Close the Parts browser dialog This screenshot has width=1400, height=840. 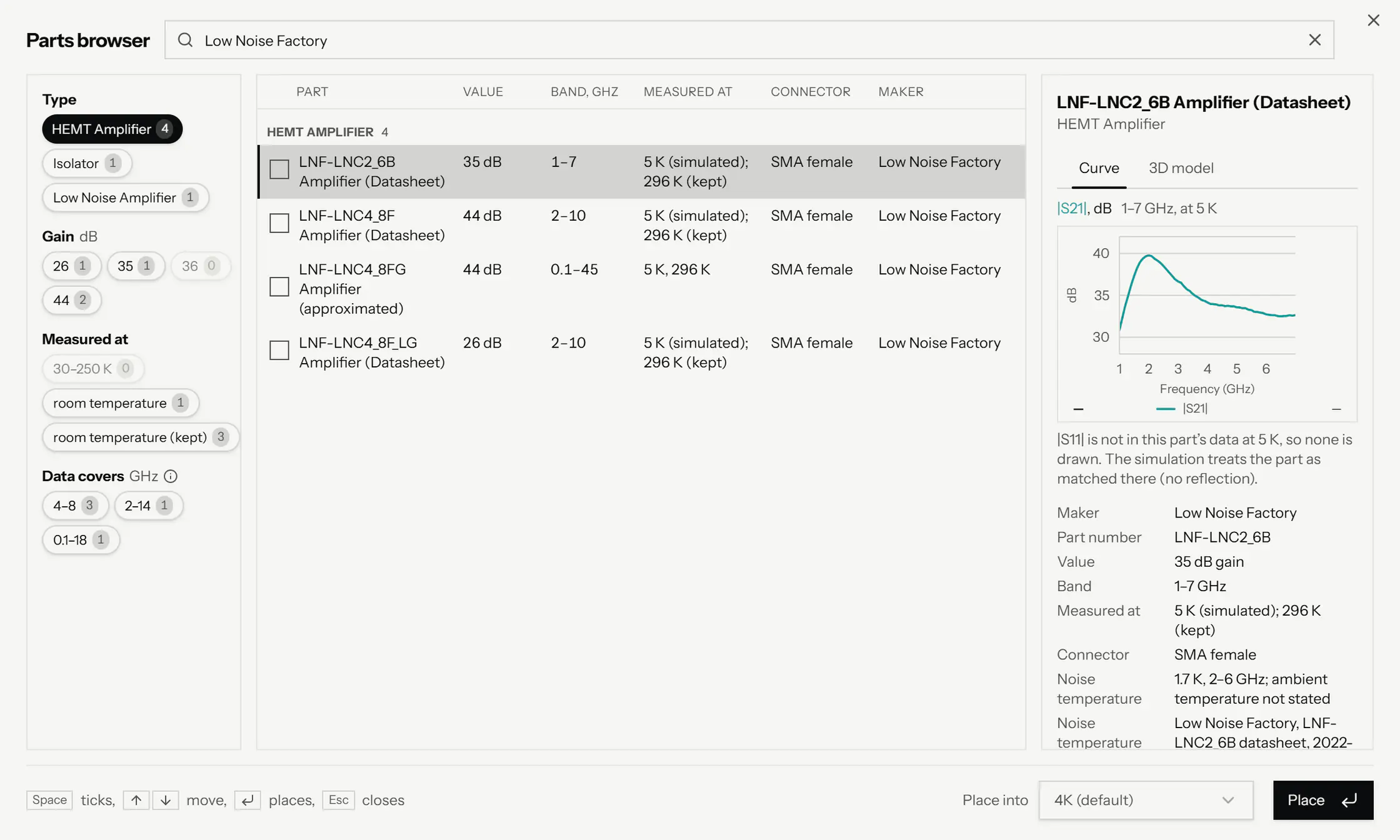(x=1373, y=20)
